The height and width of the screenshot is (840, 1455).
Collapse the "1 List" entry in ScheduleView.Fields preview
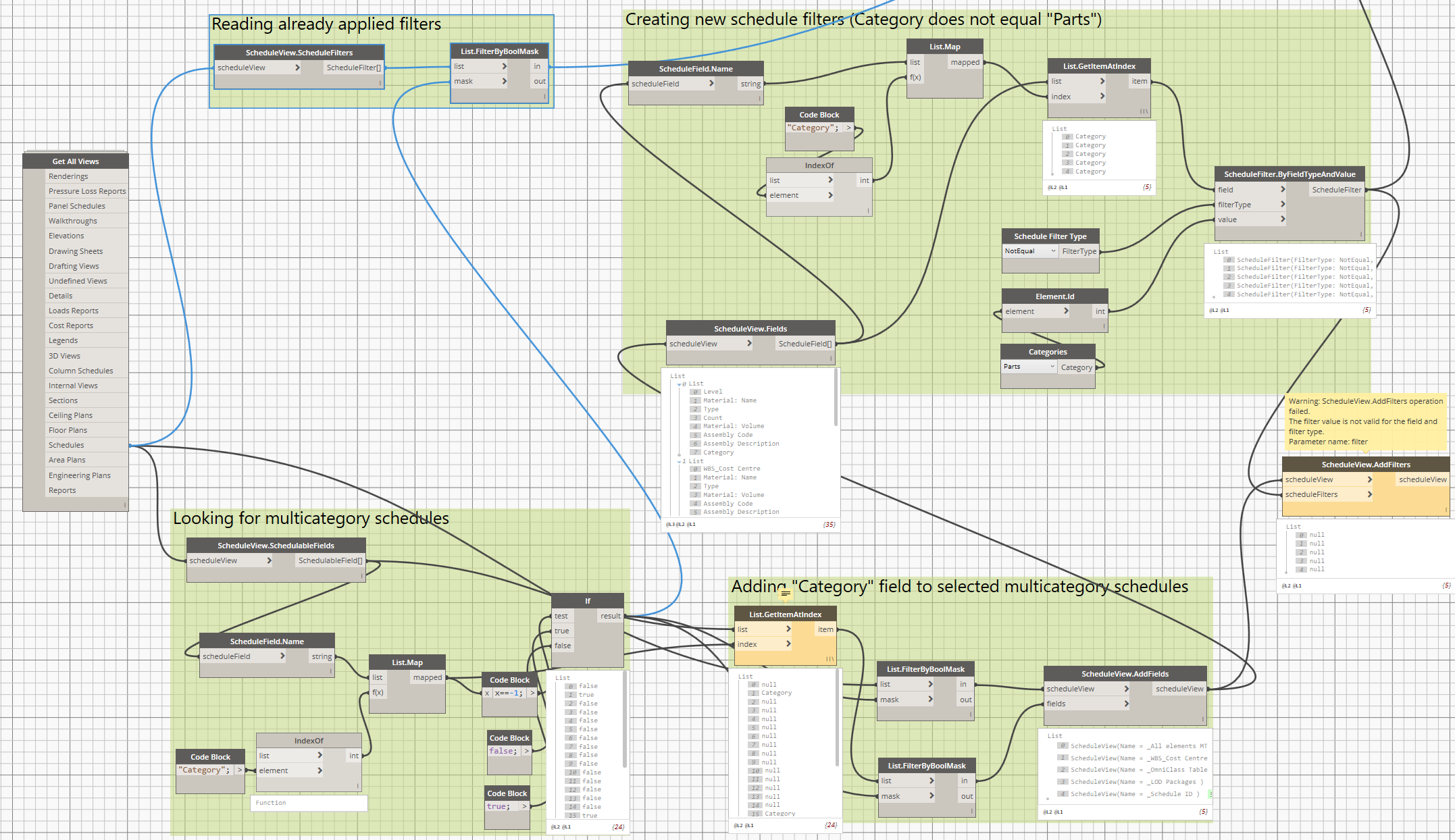(680, 462)
